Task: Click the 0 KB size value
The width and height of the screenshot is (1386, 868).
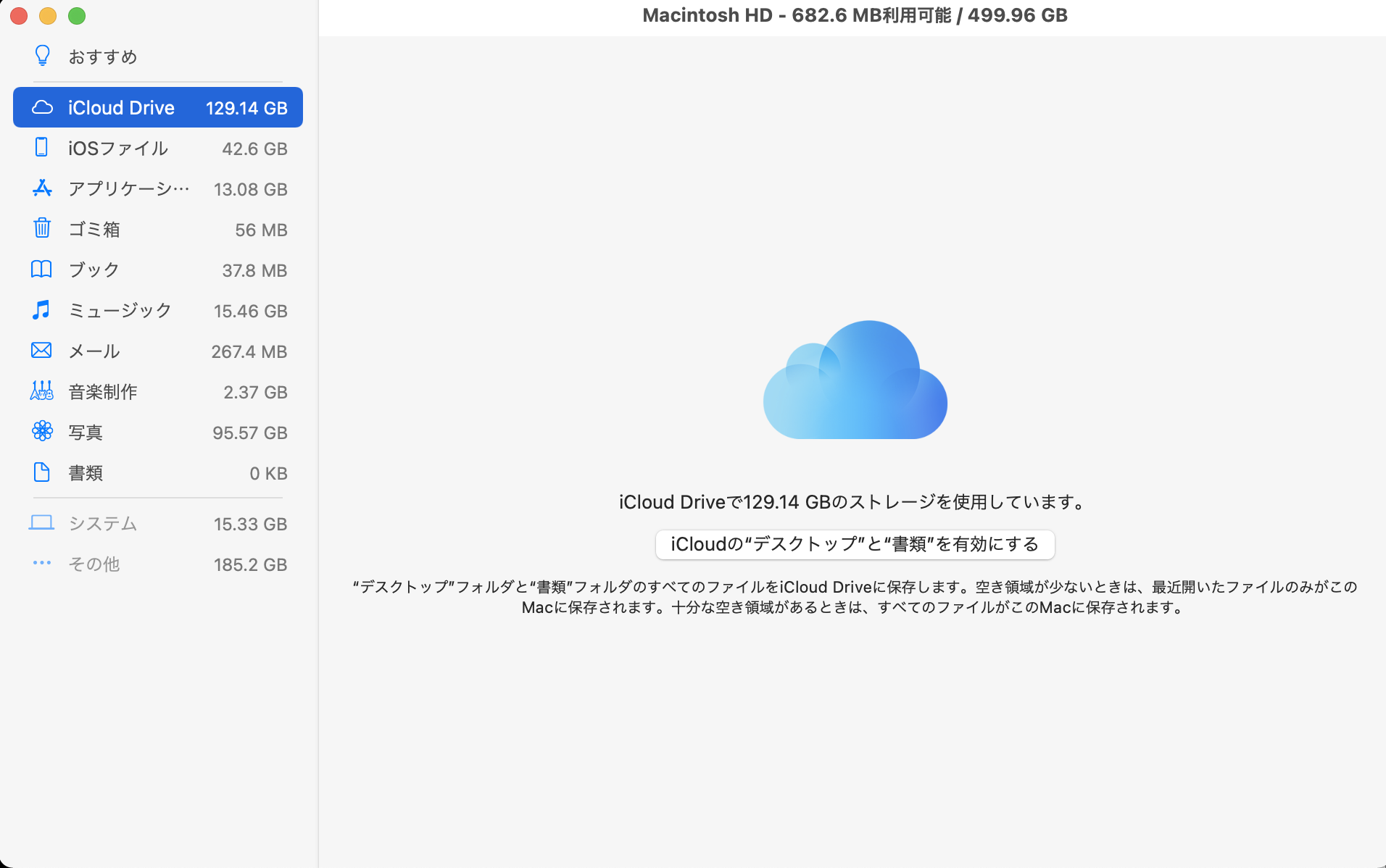Action: (268, 473)
